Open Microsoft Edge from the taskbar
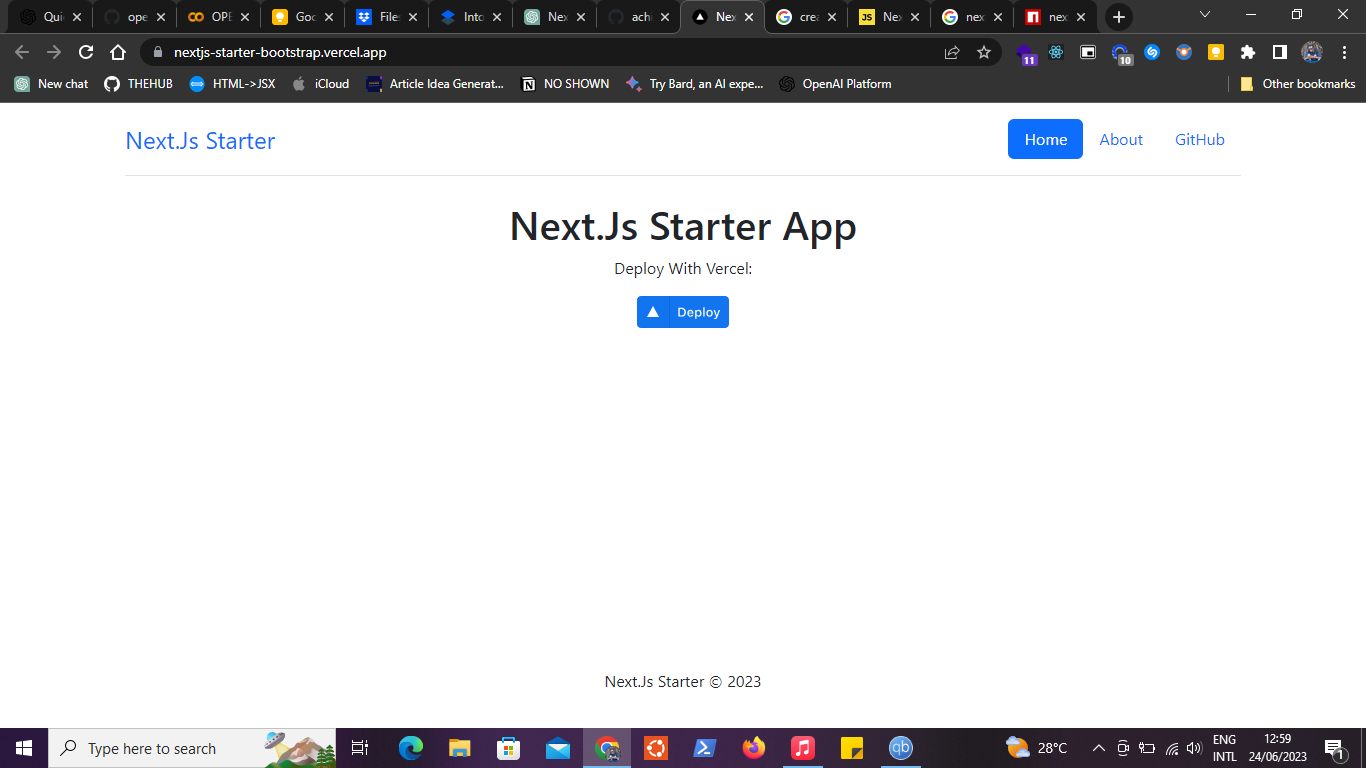This screenshot has height=768, width=1366. (x=411, y=748)
